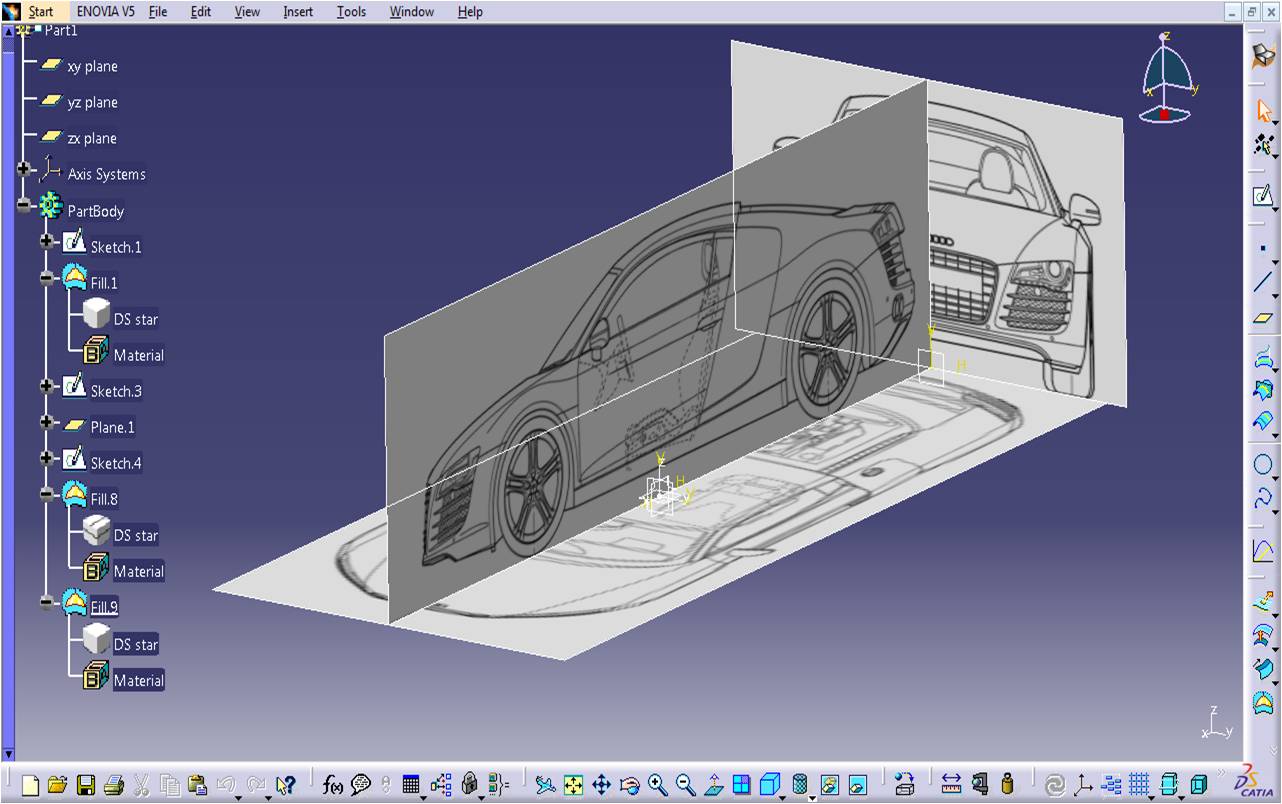Select the arrow Select tool on right toolbar
This screenshot has width=1282, height=804.
coord(1264,111)
